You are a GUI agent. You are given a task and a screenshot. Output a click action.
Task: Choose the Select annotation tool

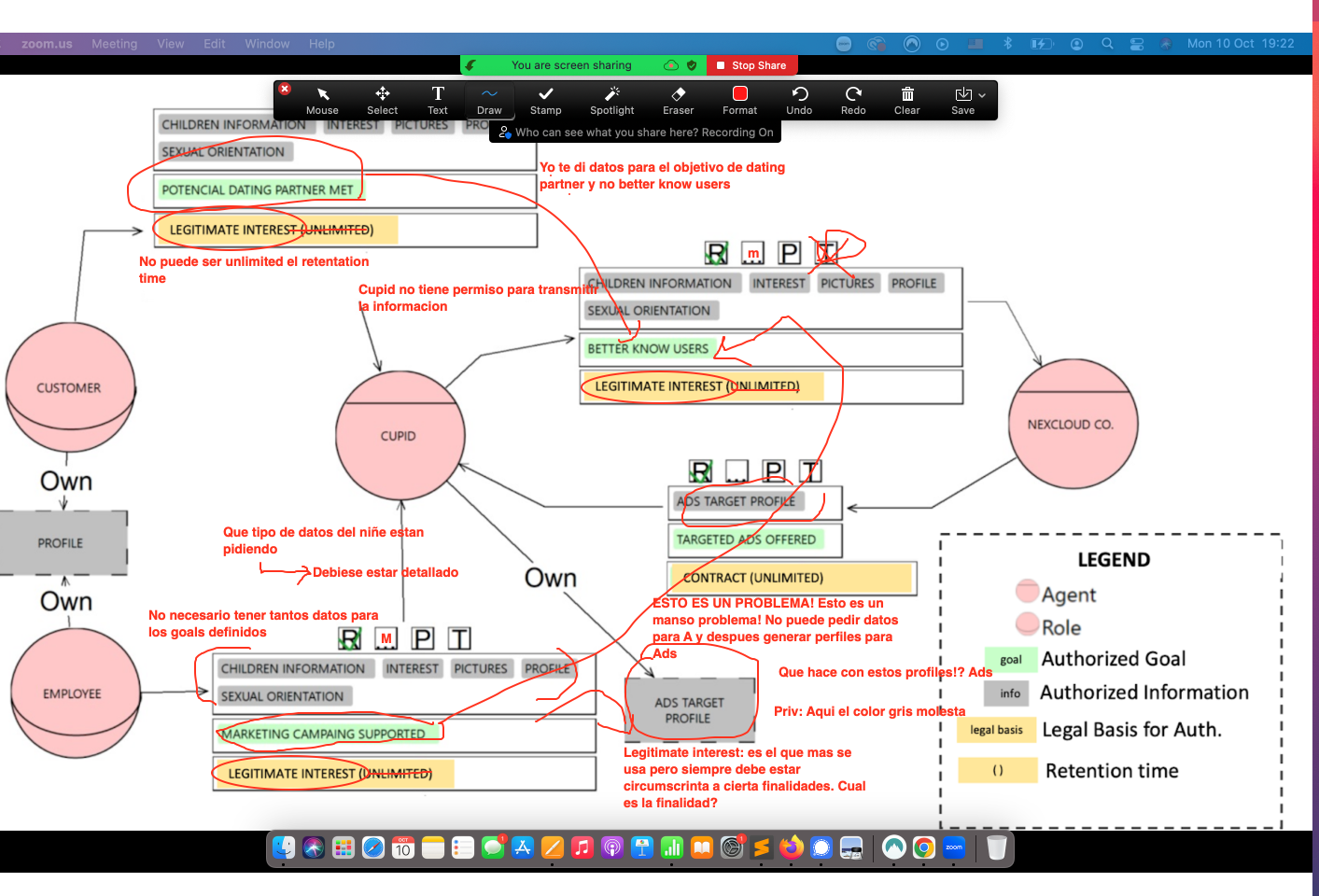click(x=382, y=100)
